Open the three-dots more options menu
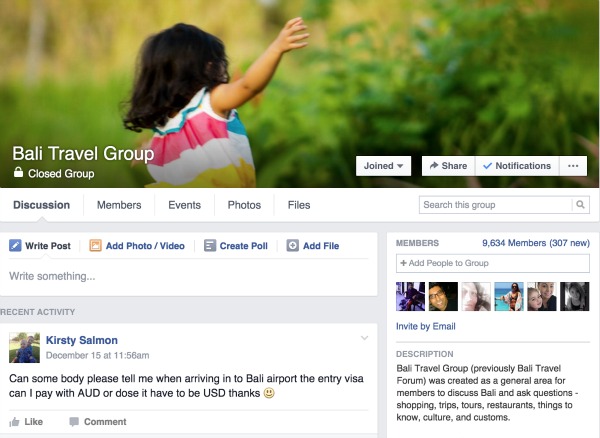Image resolution: width=600 pixels, height=438 pixels. [573, 166]
